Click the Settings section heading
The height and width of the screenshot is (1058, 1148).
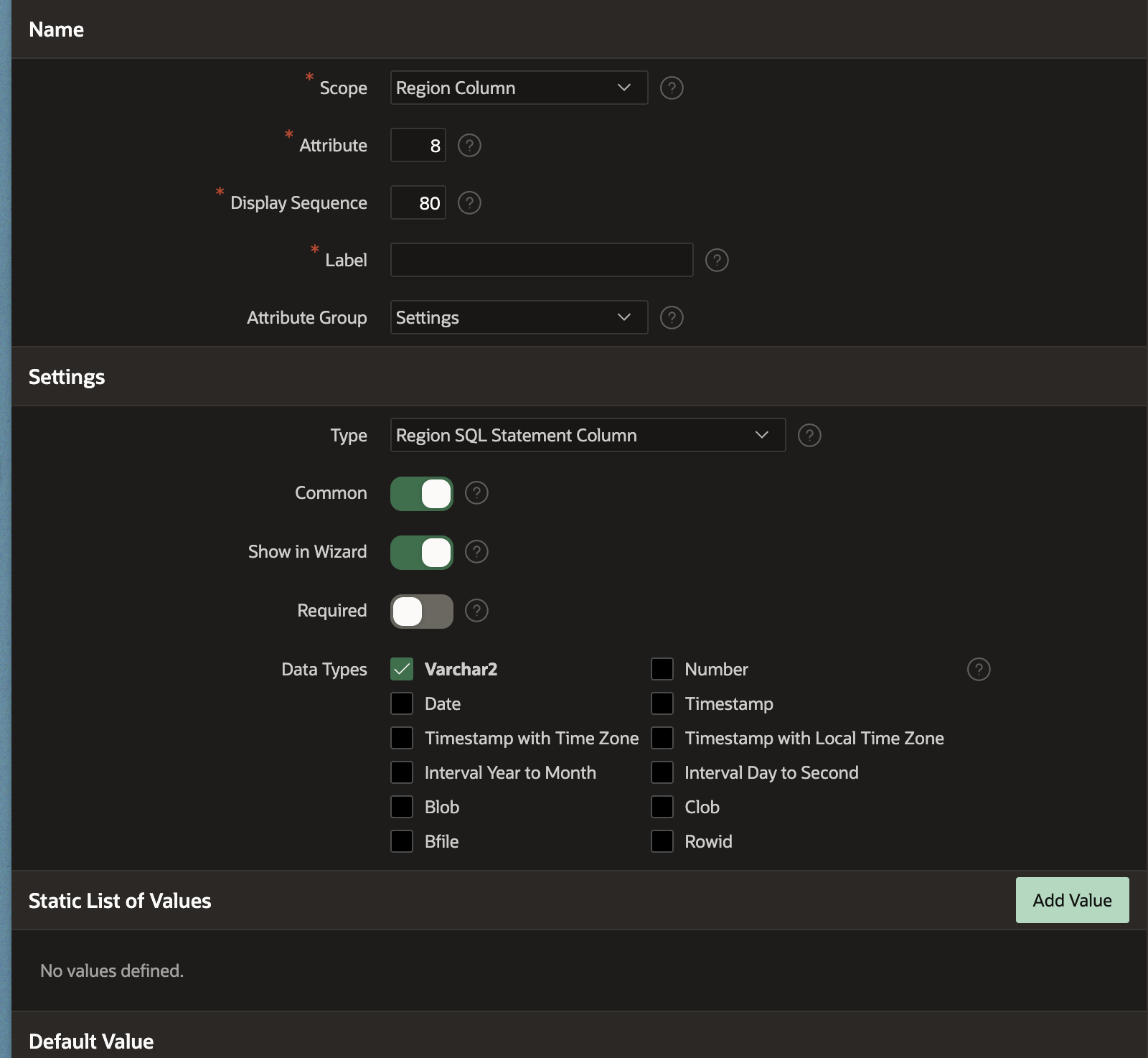pyautogui.click(x=67, y=377)
